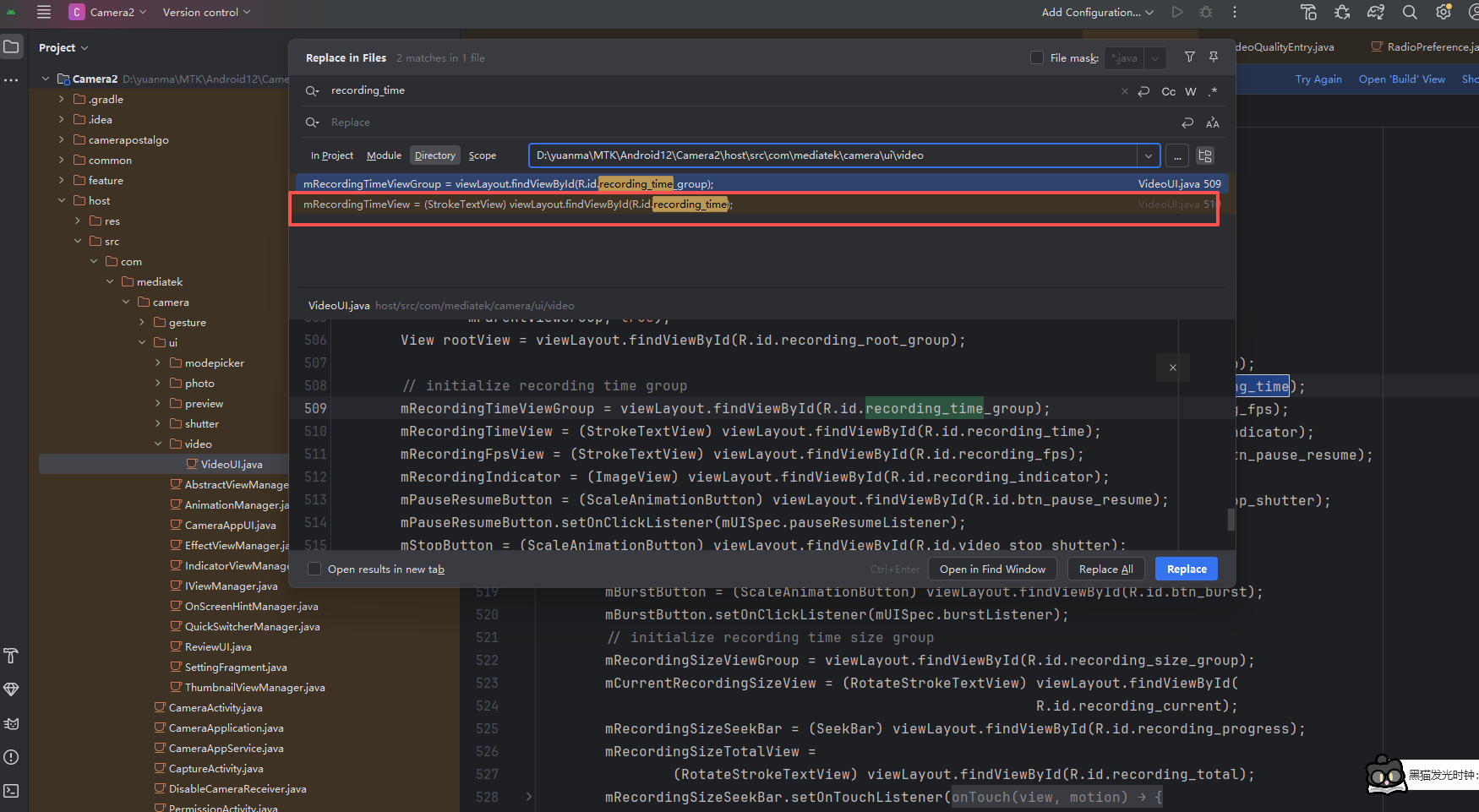Viewport: 1479px width, 812px height.
Task: Select the Directory scope tab
Action: click(x=435, y=155)
